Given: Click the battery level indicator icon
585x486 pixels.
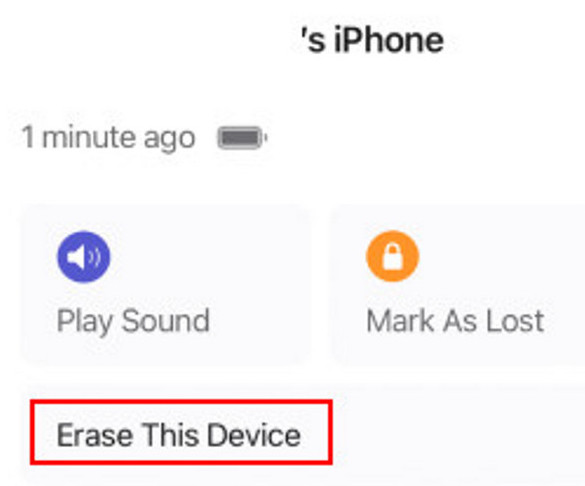Looking at the screenshot, I should 242,138.
